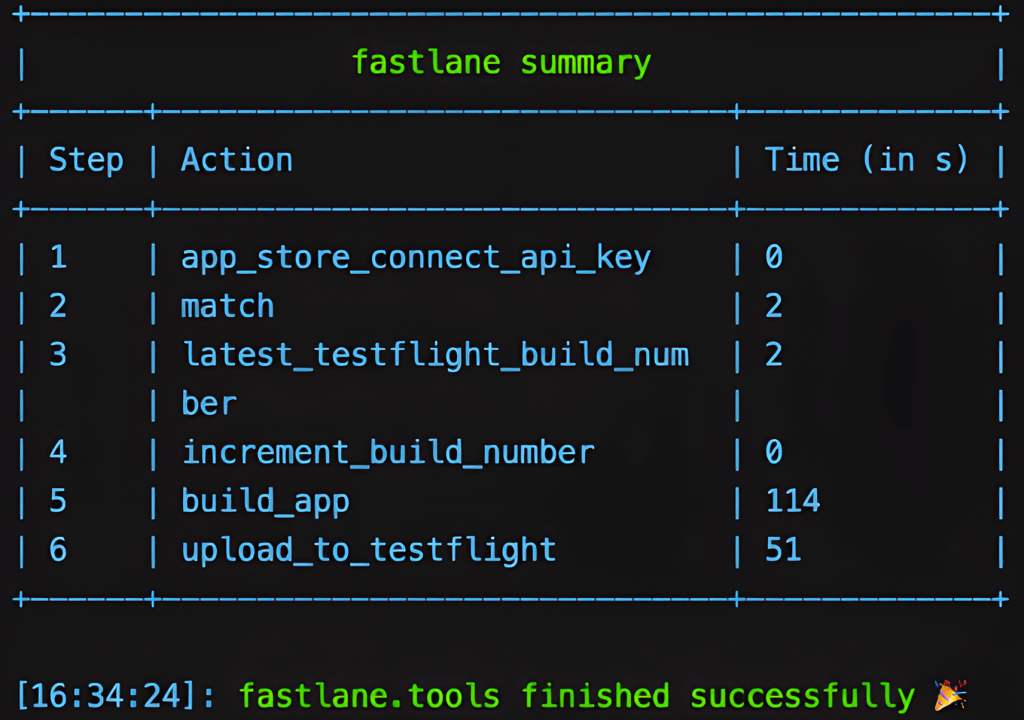This screenshot has height=720, width=1024.
Task: Click the 'fastlane summary' title text
Action: coord(501,62)
